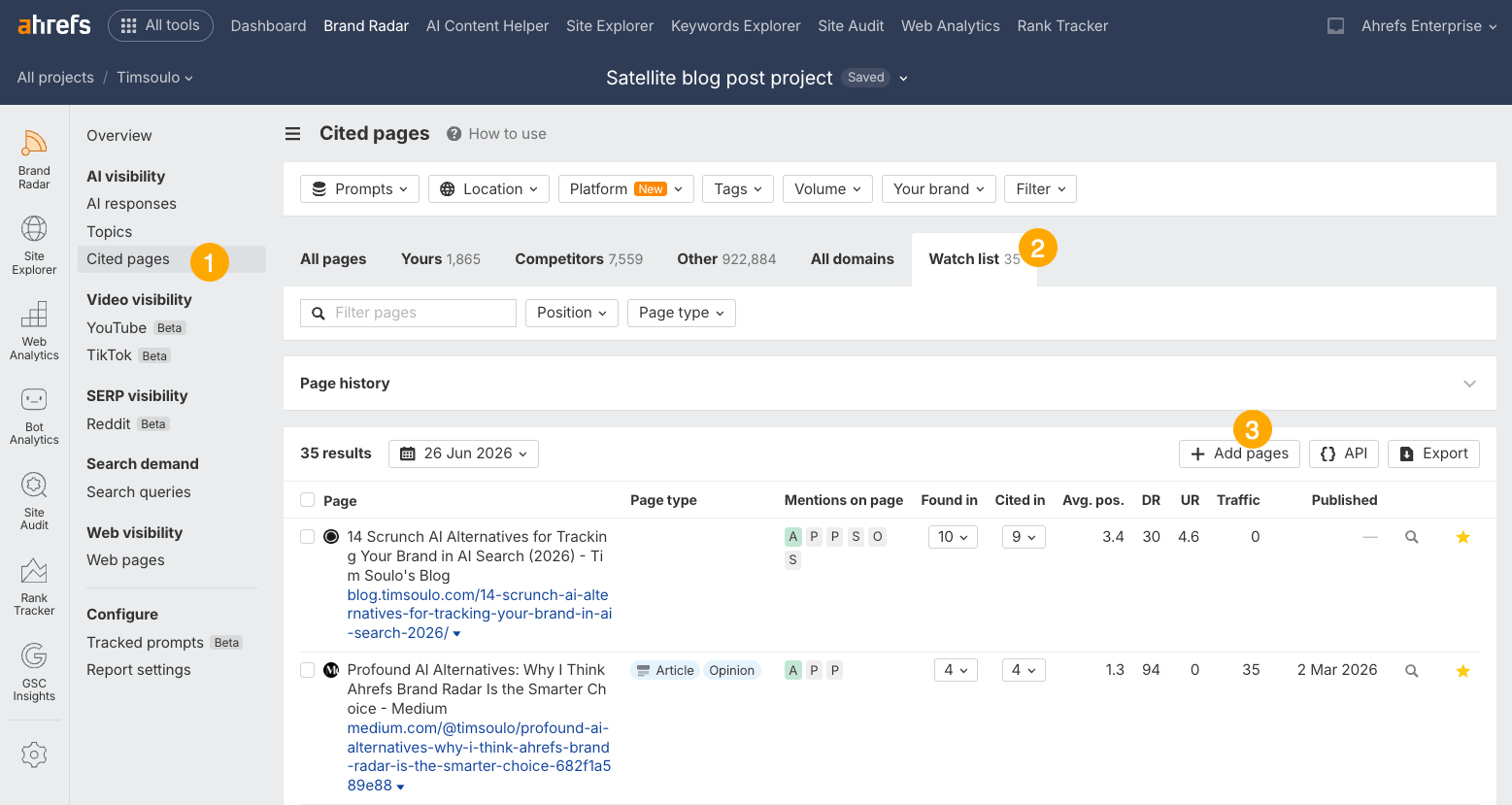
Task: Open Site Audit sidebar icon
Action: [x=34, y=501]
